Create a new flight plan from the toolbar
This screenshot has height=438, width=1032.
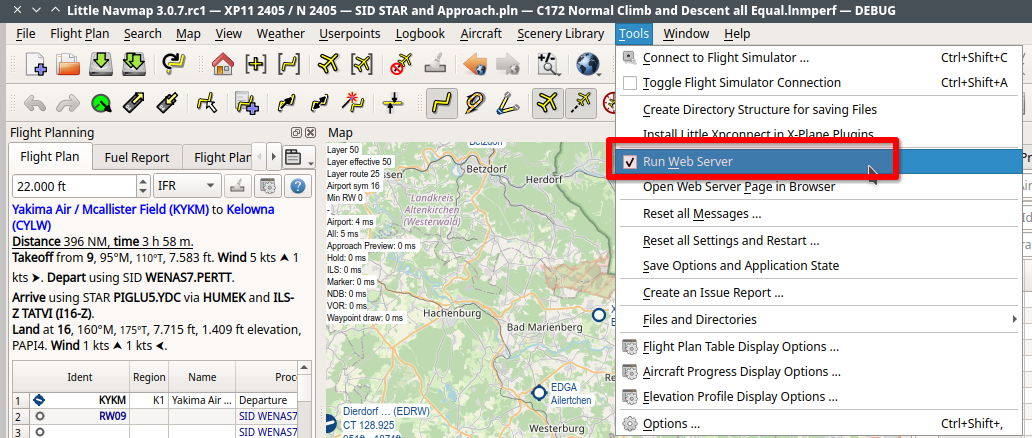tap(36, 65)
